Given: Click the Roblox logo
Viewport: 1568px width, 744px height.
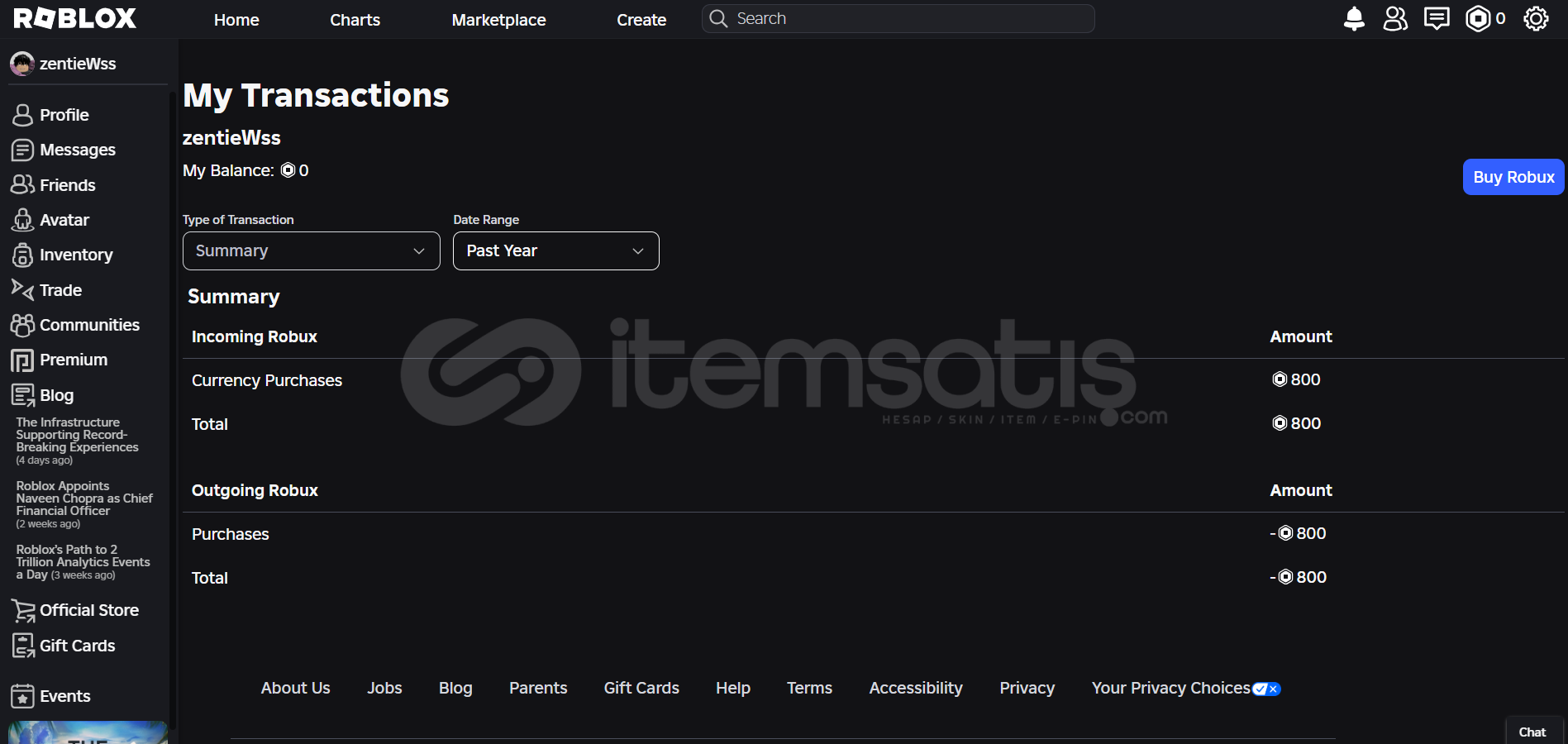Looking at the screenshot, I should pos(74,18).
